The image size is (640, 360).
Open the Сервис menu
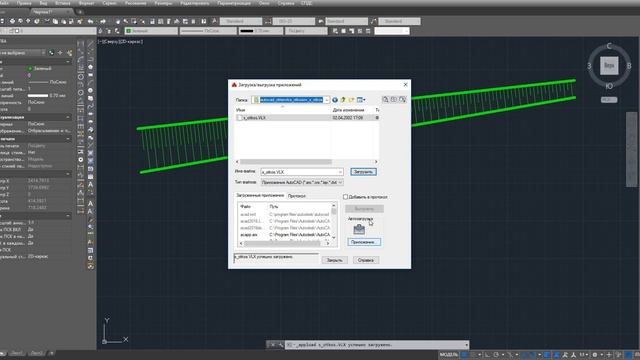109,3
